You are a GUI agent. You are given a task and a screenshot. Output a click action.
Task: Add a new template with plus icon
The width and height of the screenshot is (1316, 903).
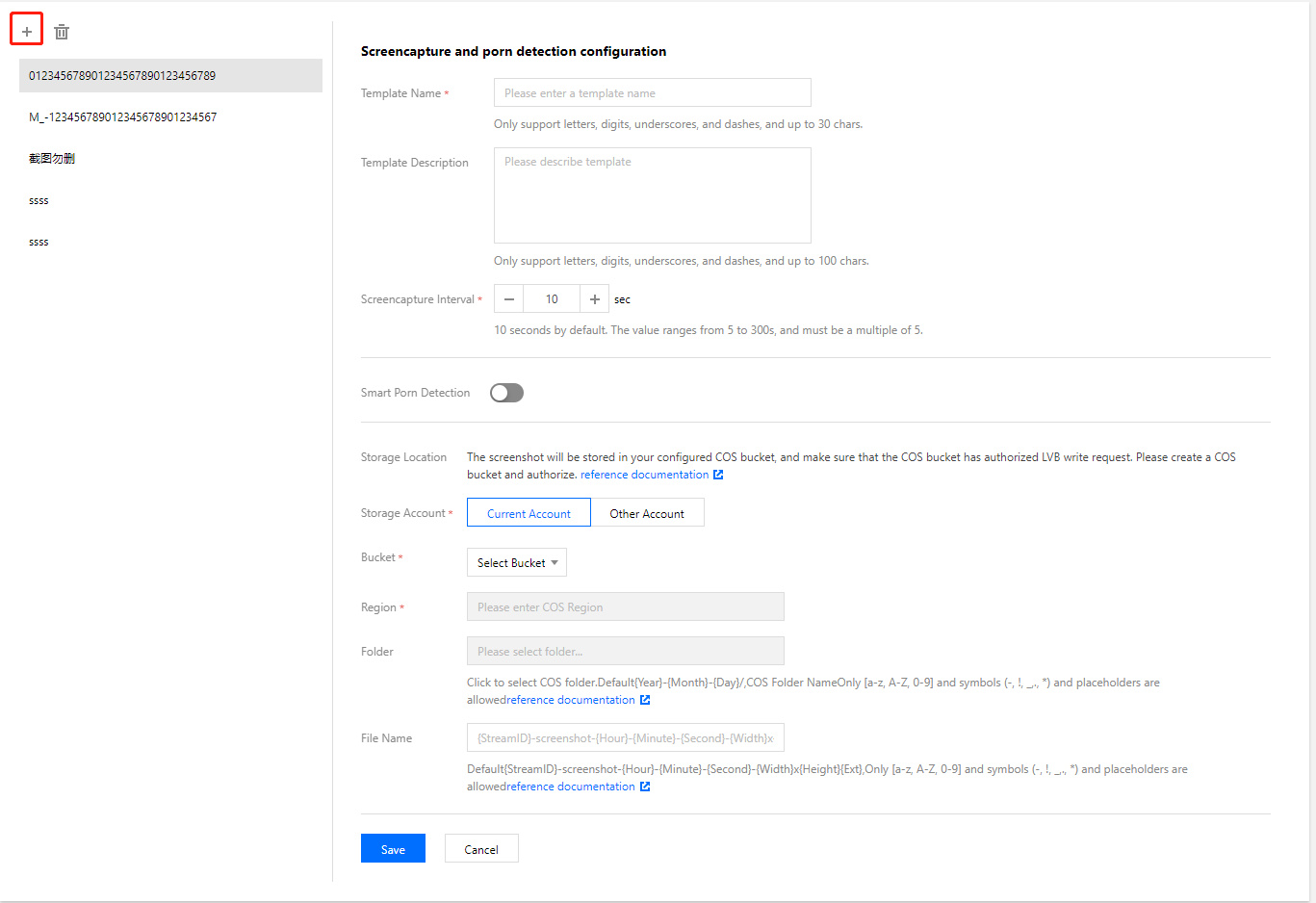click(x=27, y=32)
